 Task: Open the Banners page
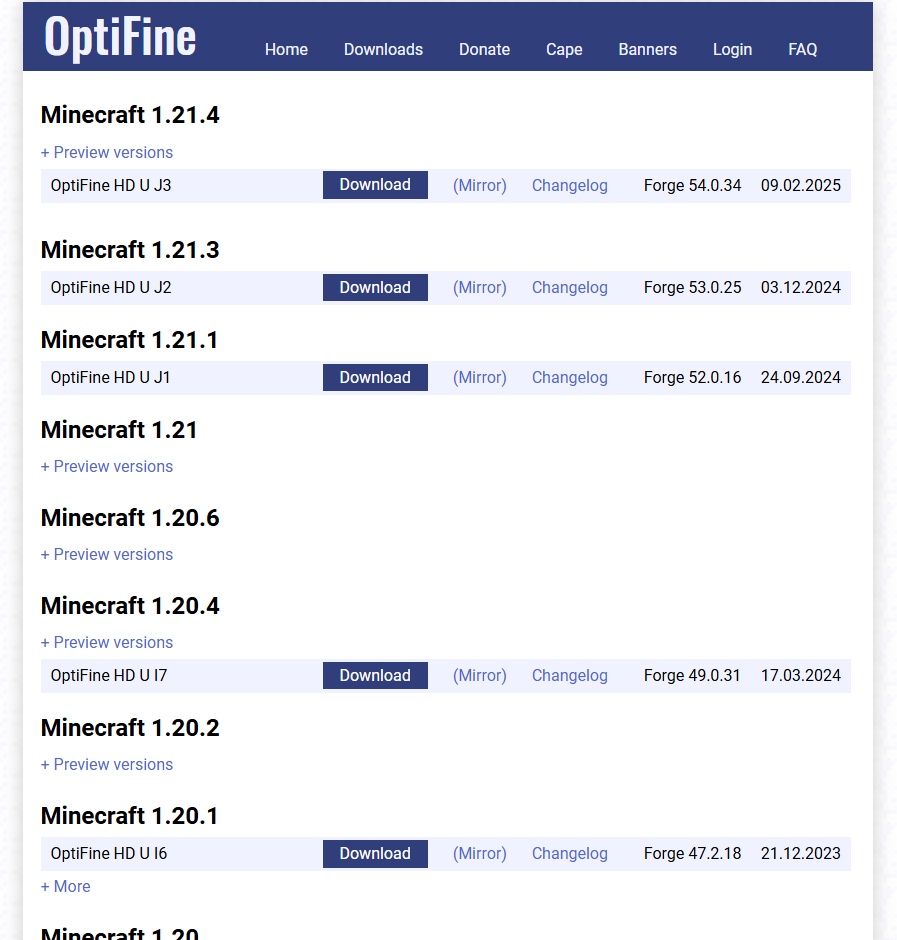648,49
